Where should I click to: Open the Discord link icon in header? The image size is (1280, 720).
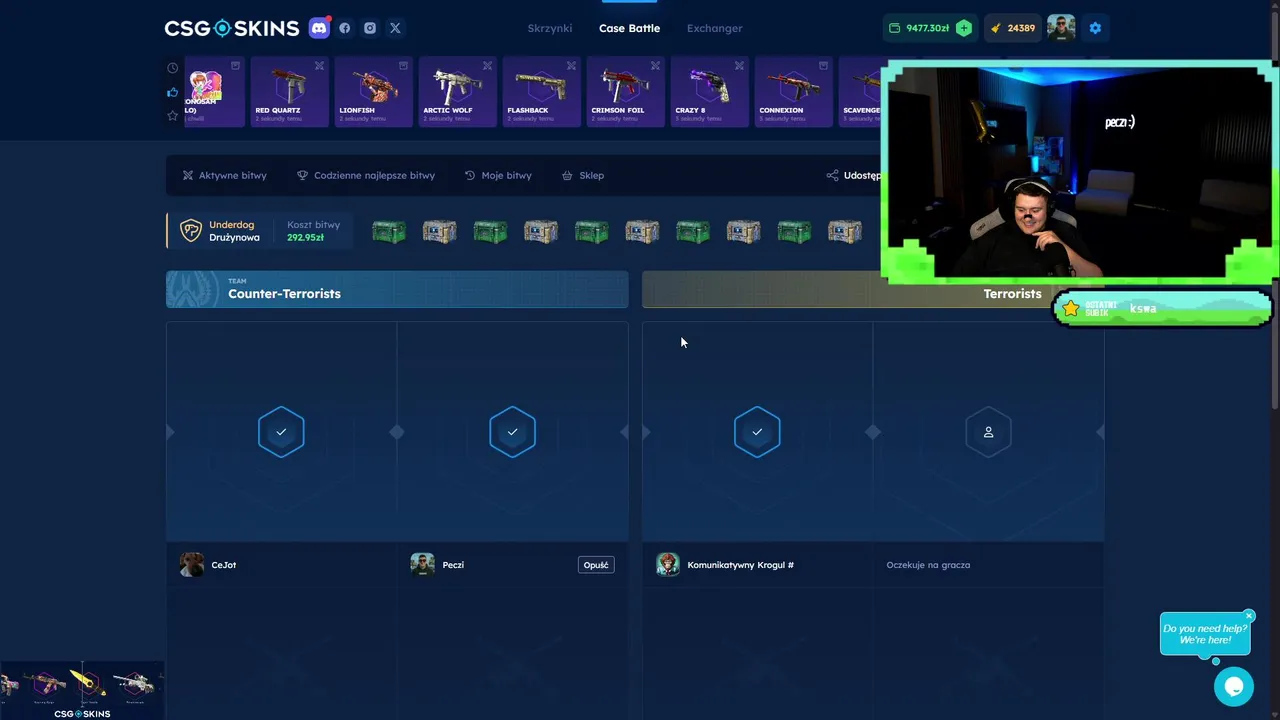coord(319,28)
